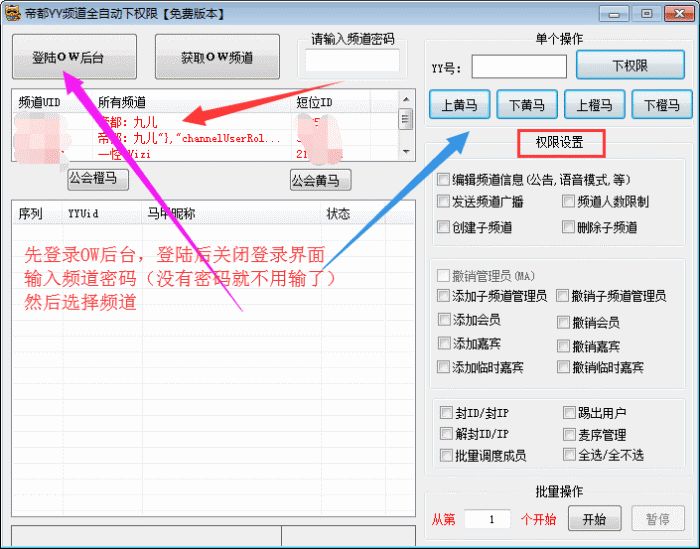Click the 登陆OW后台 button

(x=75, y=57)
